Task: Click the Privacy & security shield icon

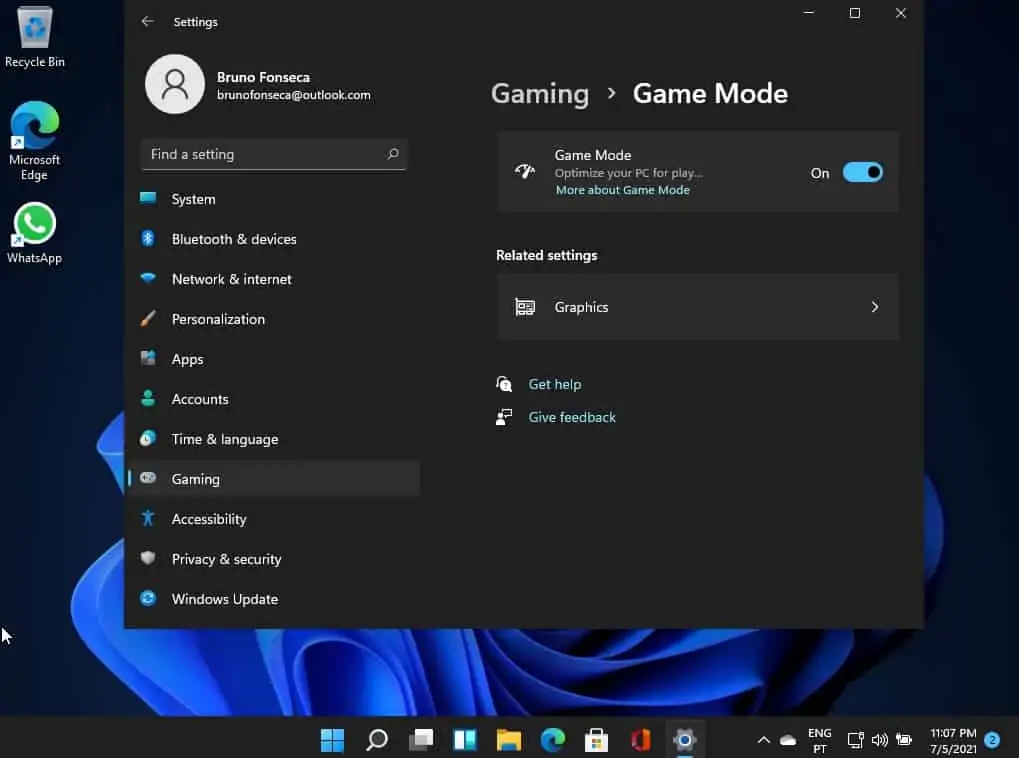Action: [148, 559]
